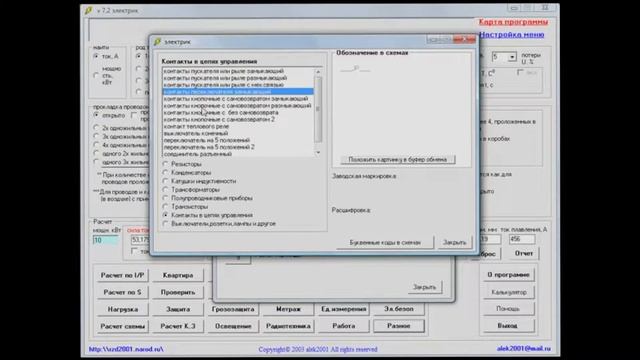This screenshot has width=640, height=360.
Task: Open 'Настройка меню' link
Action: click(511, 35)
